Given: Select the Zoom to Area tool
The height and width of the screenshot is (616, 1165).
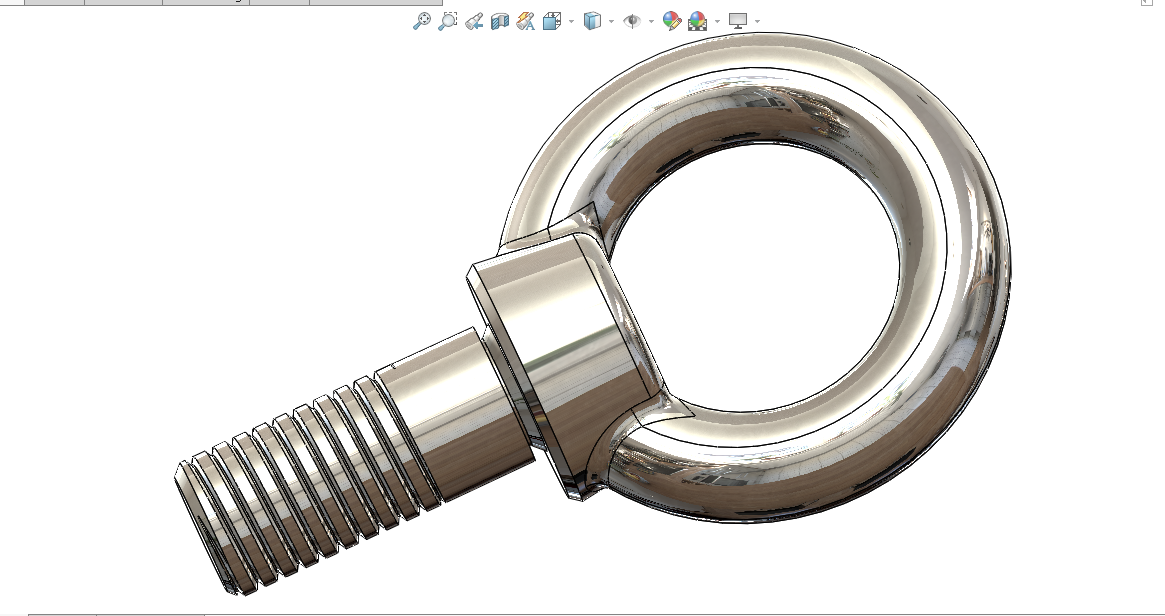Looking at the screenshot, I should [447, 21].
